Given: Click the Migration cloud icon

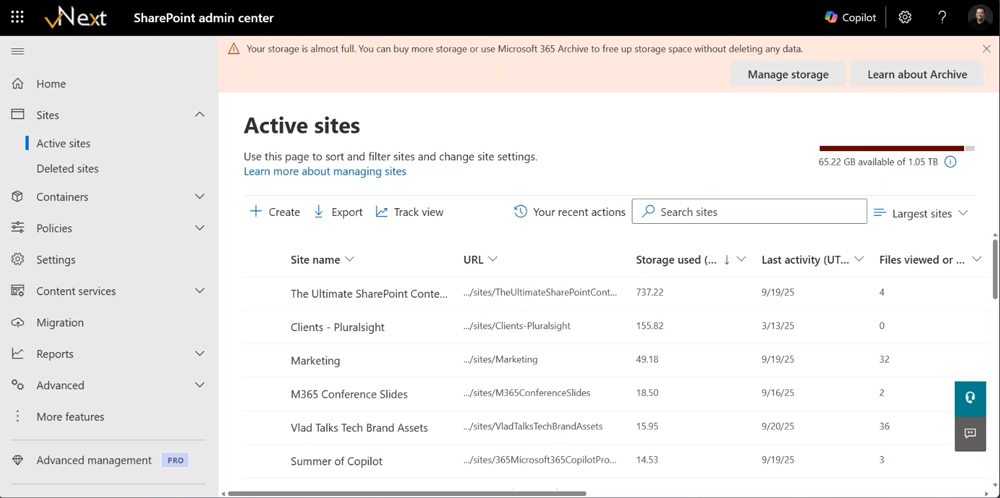Looking at the screenshot, I should coord(18,323).
